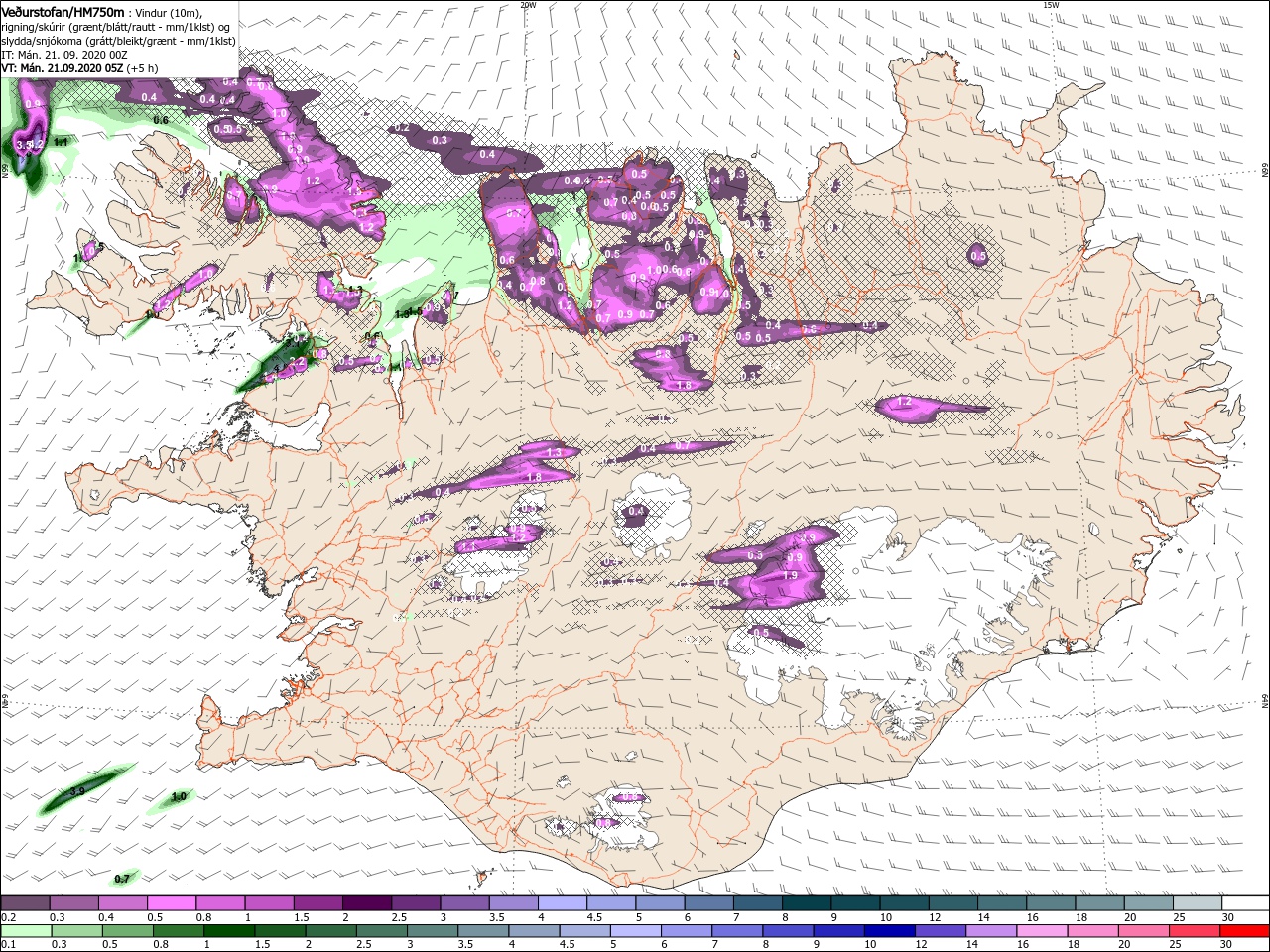Screen dimensions: 1270x952
Task: Click the 'slydda/snjókoma' legend description line
Action: point(117,41)
